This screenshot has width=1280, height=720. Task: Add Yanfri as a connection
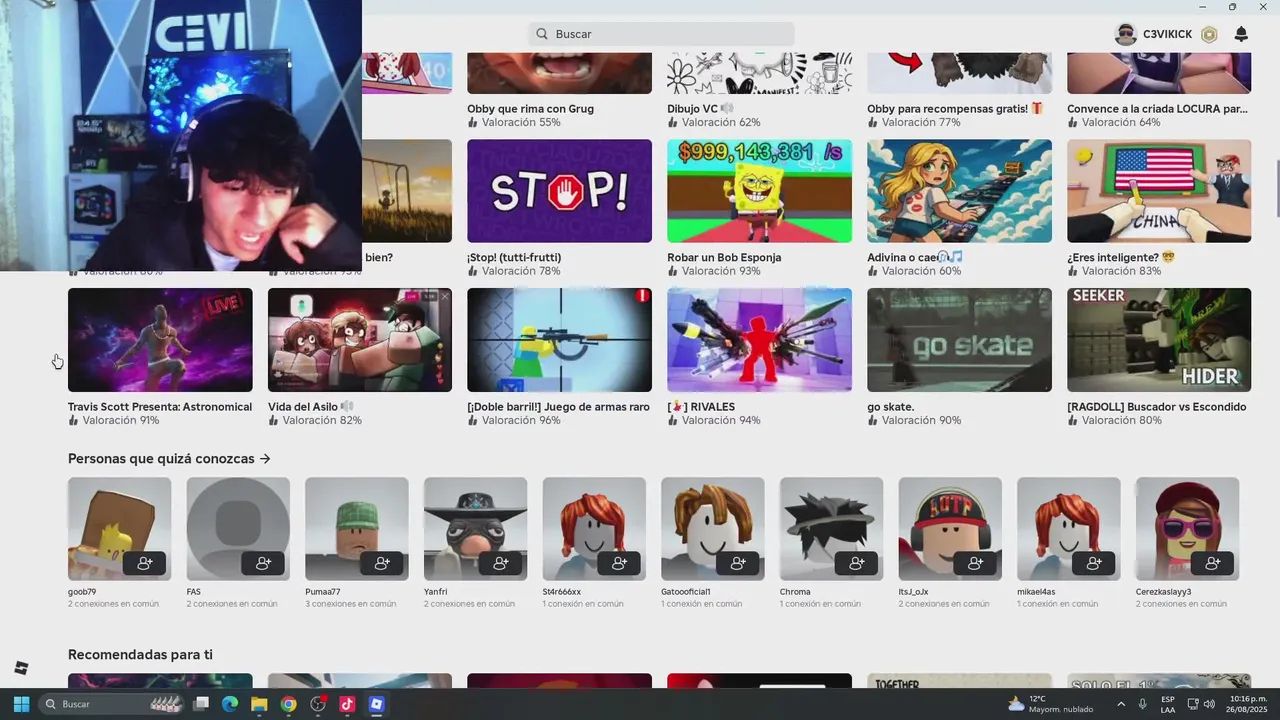(500, 563)
